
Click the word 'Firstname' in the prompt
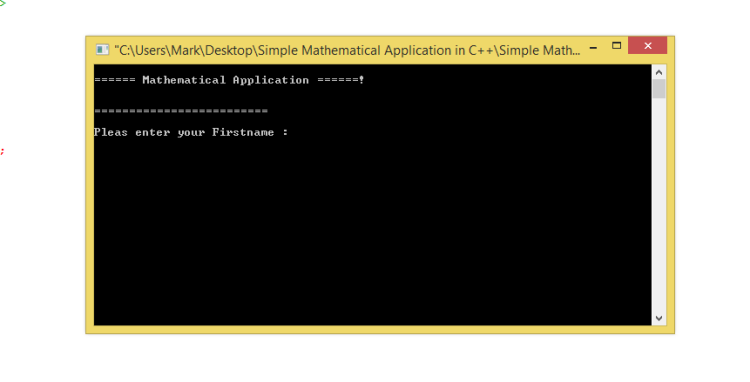[243, 132]
